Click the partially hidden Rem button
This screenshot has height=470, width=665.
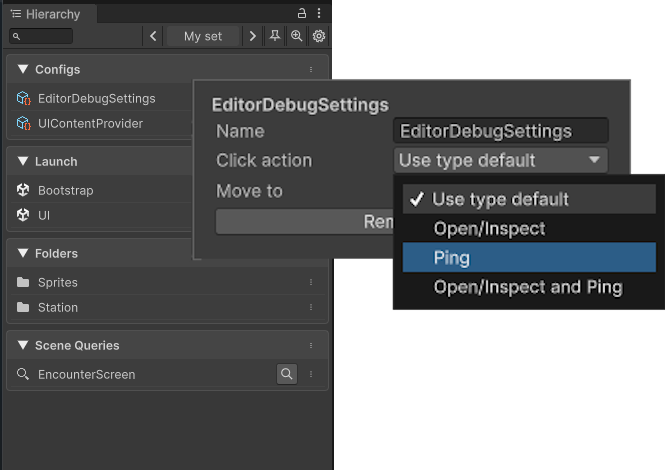point(305,221)
